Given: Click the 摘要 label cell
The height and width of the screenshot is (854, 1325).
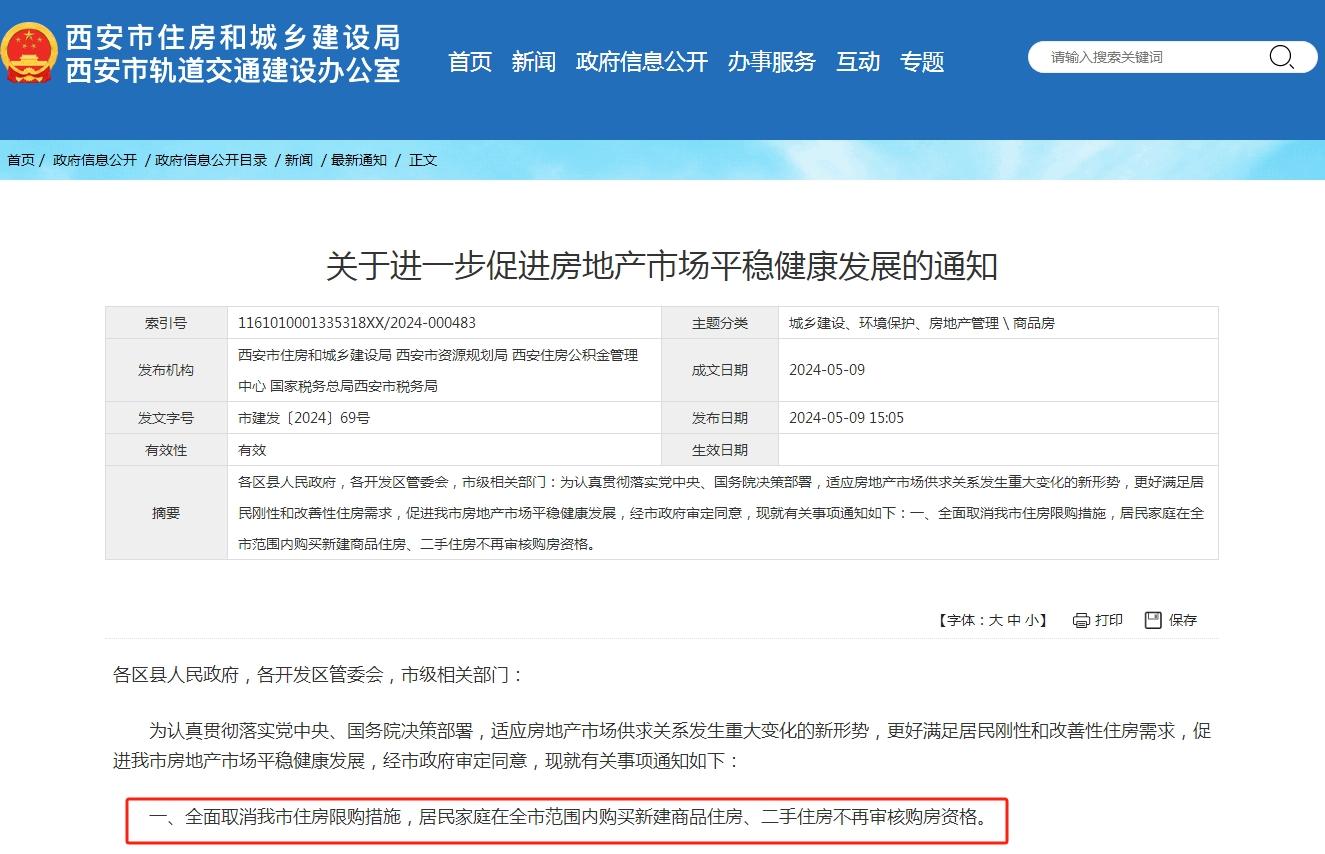Looking at the screenshot, I should 166,512.
